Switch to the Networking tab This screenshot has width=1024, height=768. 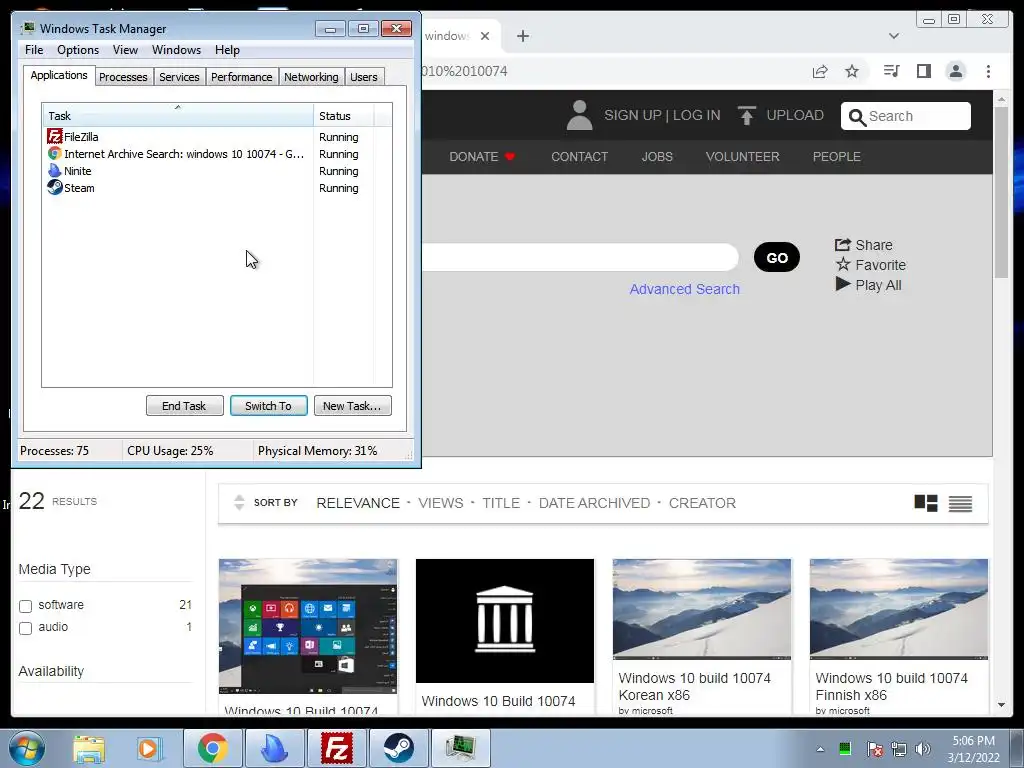tap(311, 77)
